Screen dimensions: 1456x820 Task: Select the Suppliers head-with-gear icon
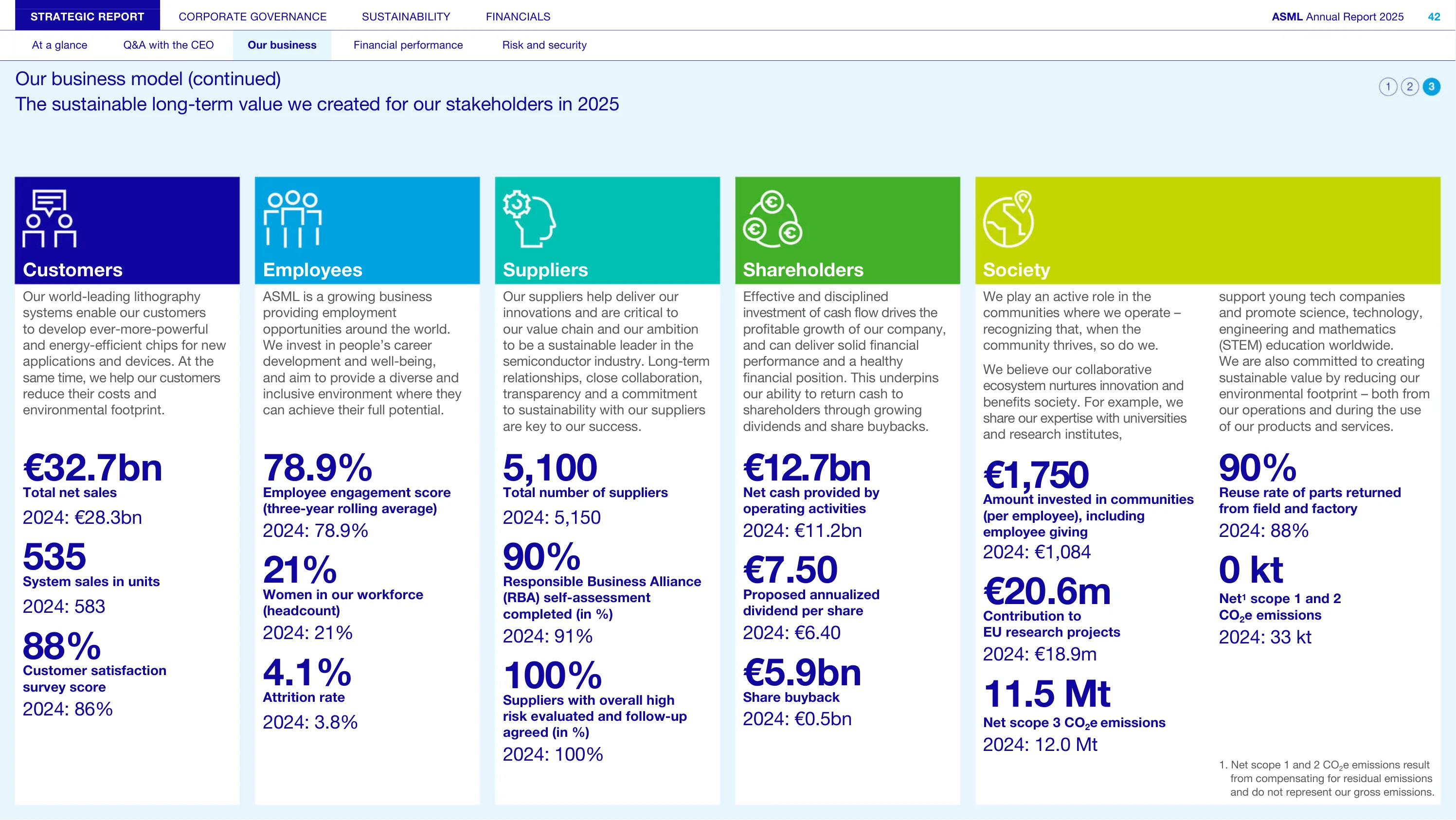[530, 219]
